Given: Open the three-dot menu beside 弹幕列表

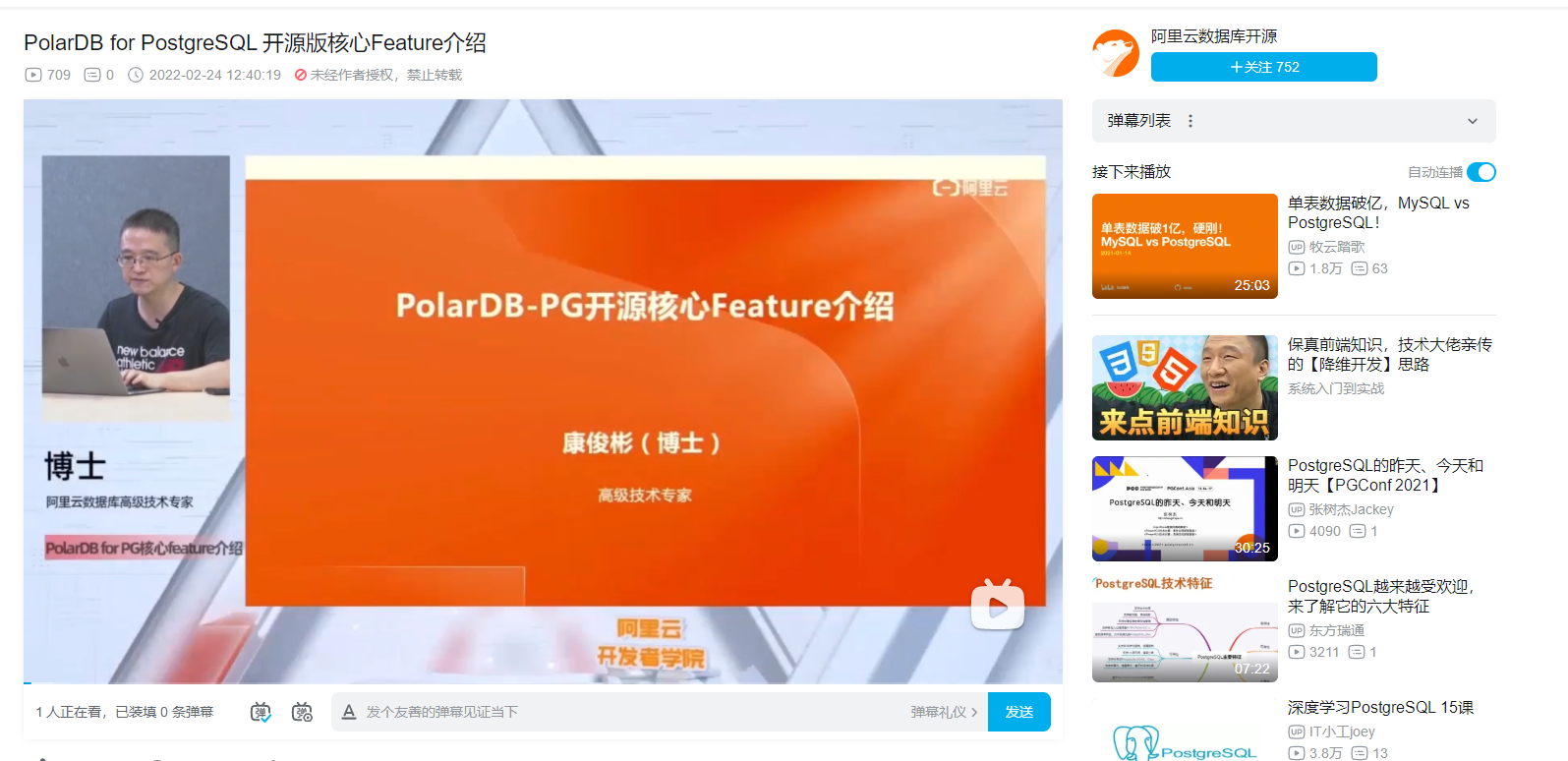Looking at the screenshot, I should click(1191, 121).
